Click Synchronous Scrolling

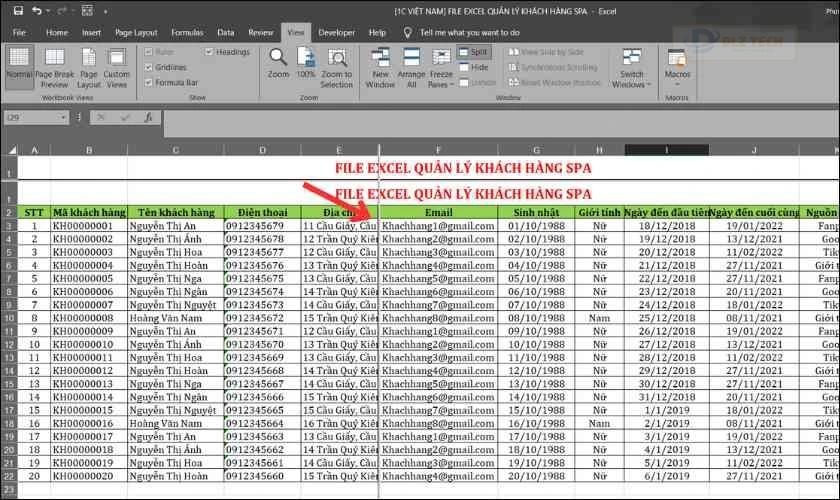[553, 68]
